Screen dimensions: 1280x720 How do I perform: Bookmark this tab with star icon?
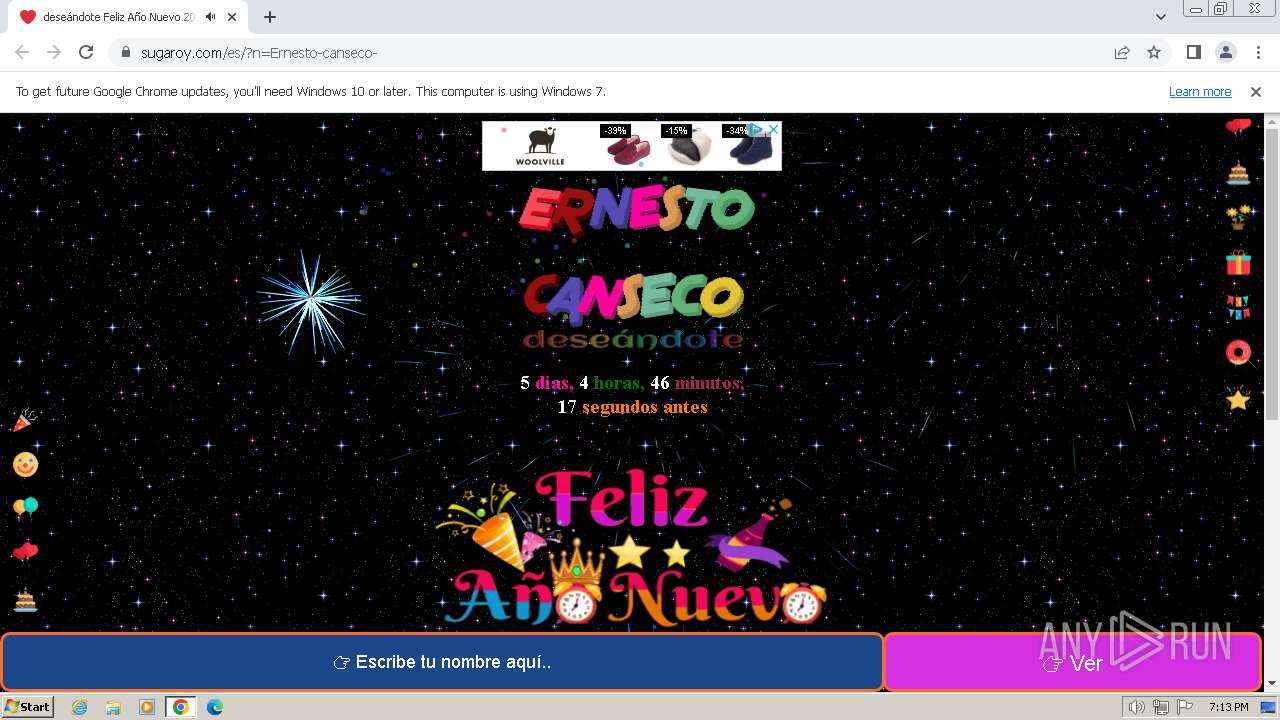[1154, 52]
